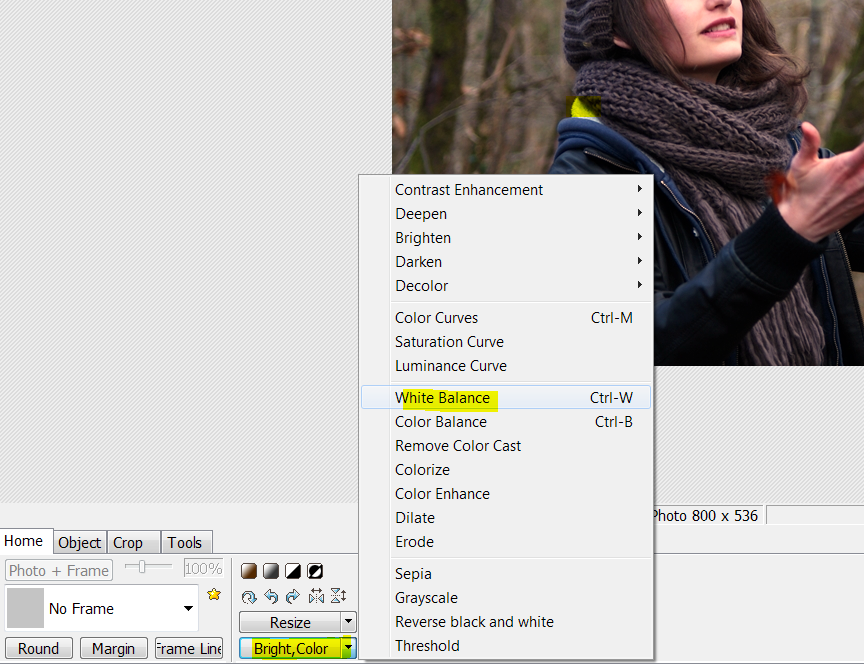
Task: Click the Bright,Color button
Action: (x=290, y=648)
